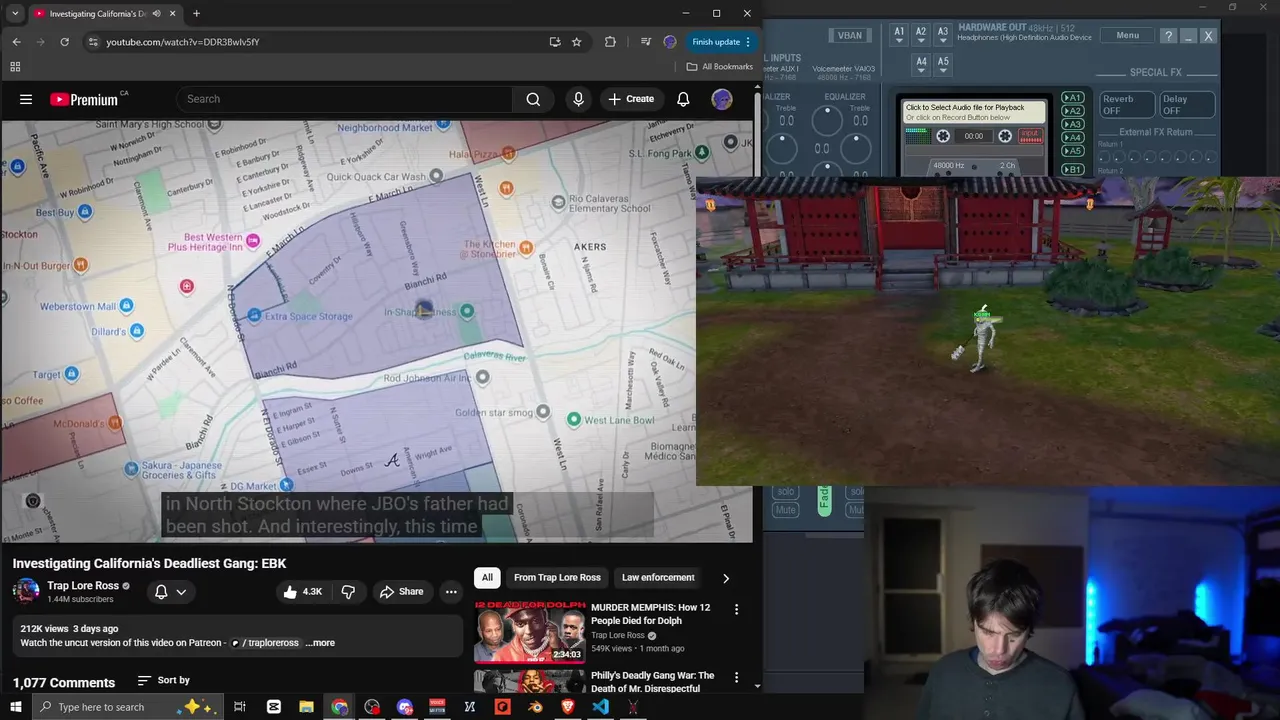Click the YouTube search magnifier button
1280x720 pixels.
(x=533, y=99)
